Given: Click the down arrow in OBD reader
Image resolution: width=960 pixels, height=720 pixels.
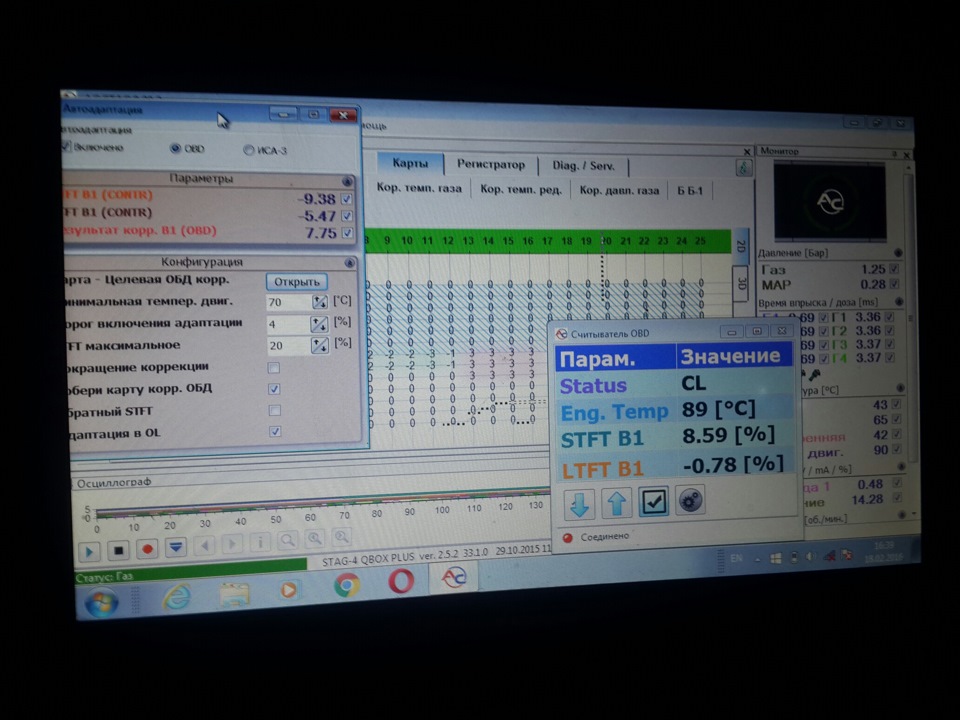Looking at the screenshot, I should (x=579, y=504).
